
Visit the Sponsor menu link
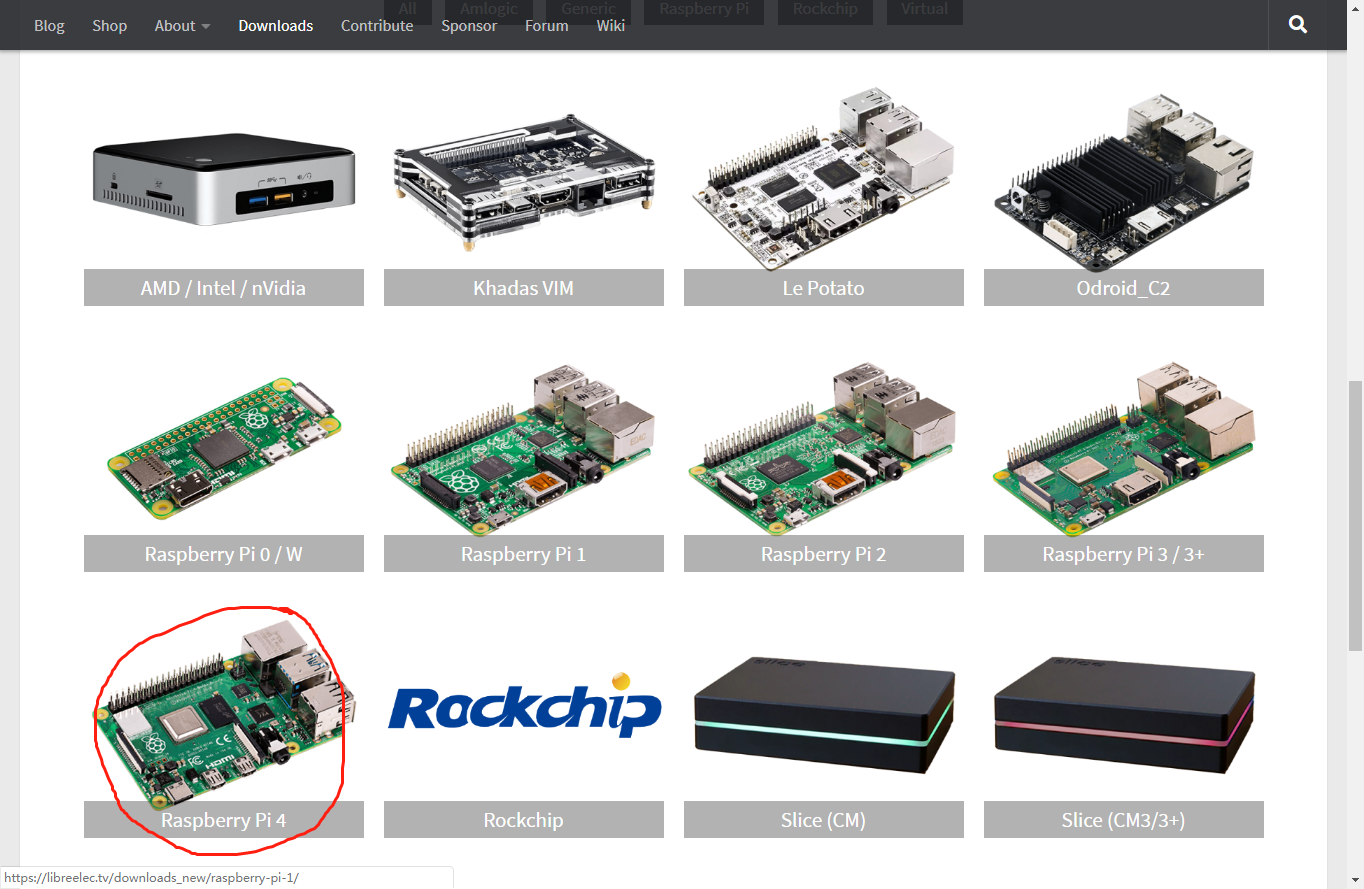point(469,26)
